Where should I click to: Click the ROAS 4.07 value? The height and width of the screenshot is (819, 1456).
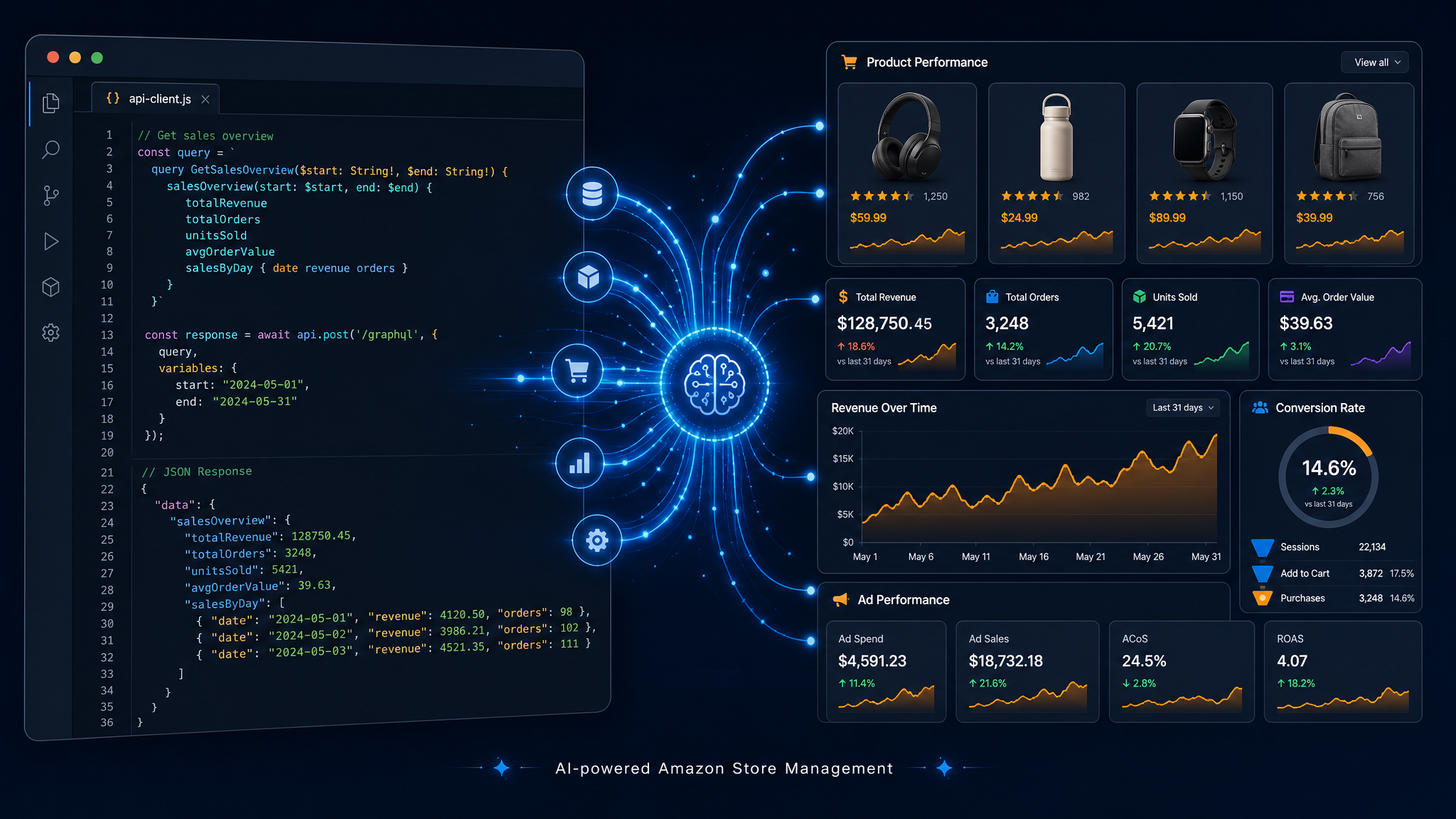pyautogui.click(x=1292, y=661)
